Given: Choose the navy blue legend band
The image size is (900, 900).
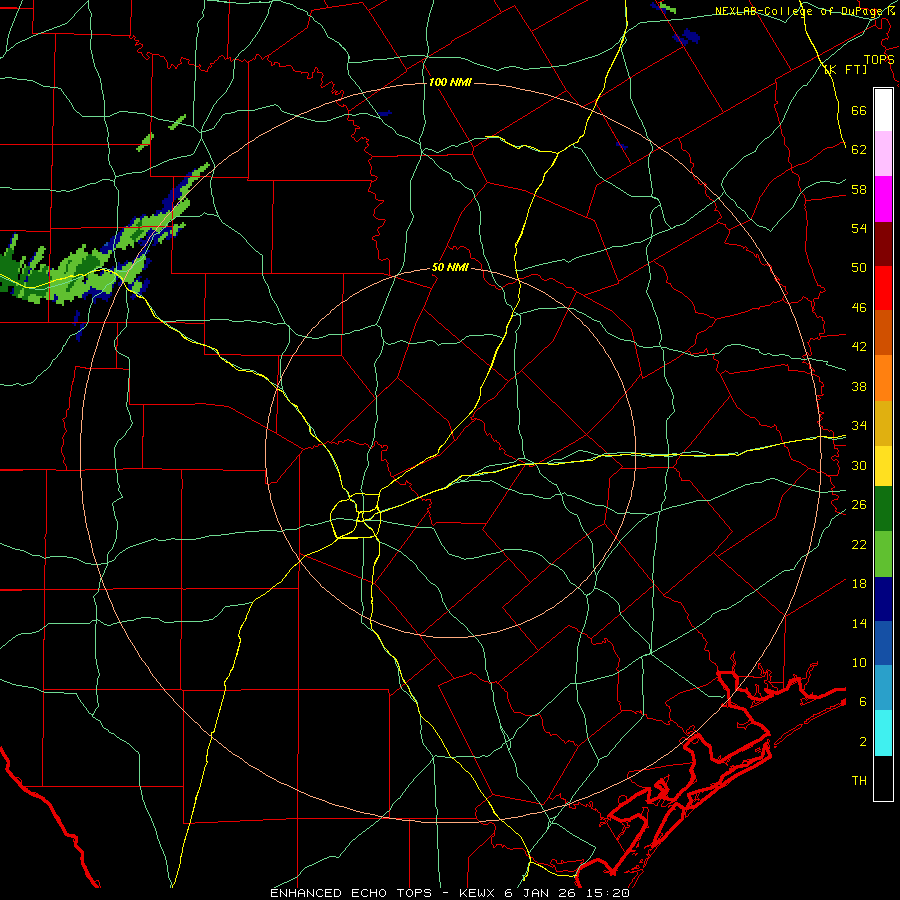Looking at the screenshot, I should [x=883, y=599].
